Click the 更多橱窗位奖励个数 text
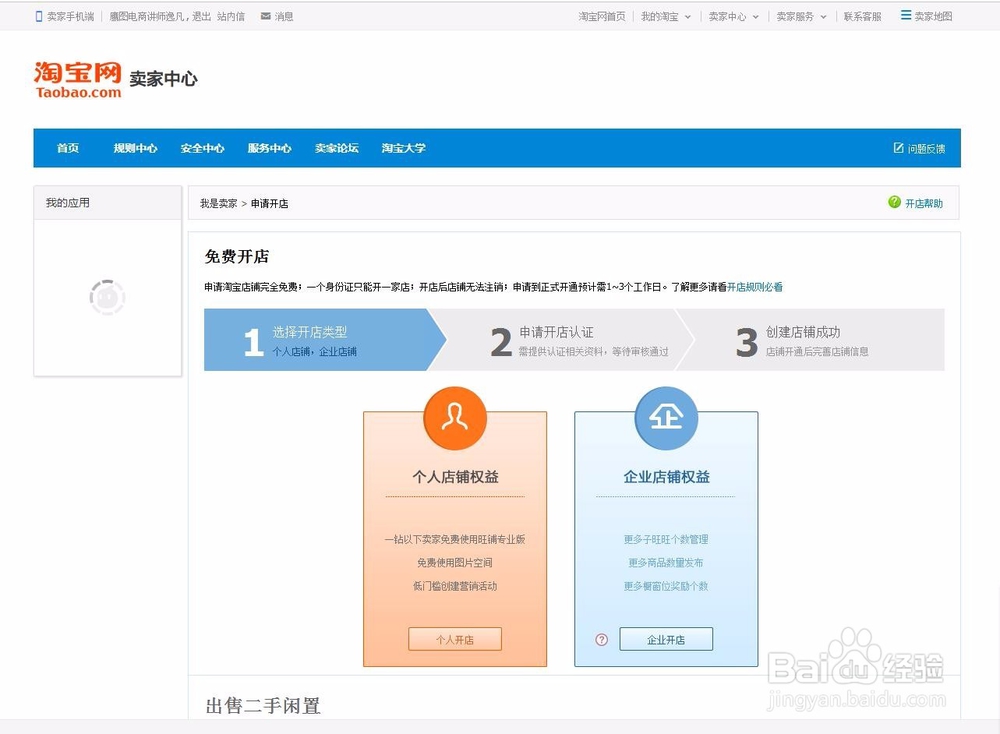 [666, 586]
